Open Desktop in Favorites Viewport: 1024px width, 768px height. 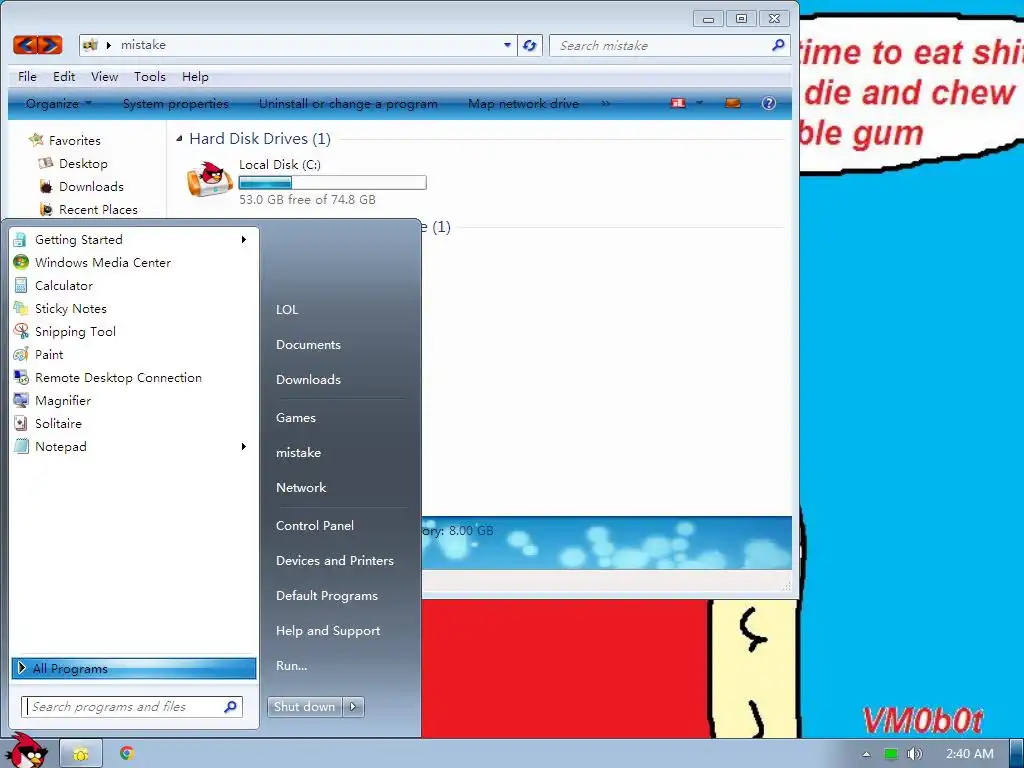pyautogui.click(x=83, y=163)
